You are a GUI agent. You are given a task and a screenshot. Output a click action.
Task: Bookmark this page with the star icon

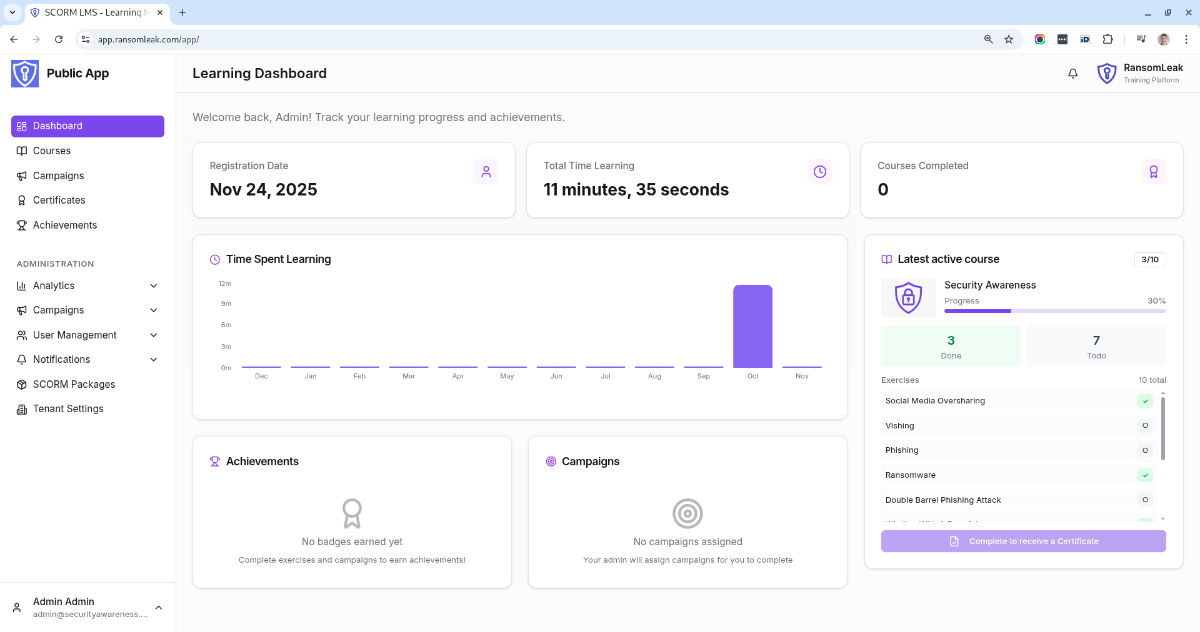click(x=1009, y=39)
